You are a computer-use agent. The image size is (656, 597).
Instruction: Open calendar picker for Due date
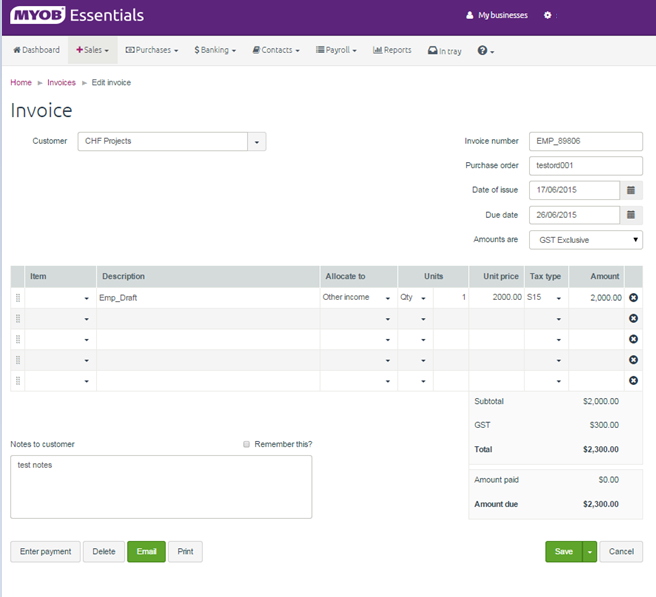click(x=631, y=215)
